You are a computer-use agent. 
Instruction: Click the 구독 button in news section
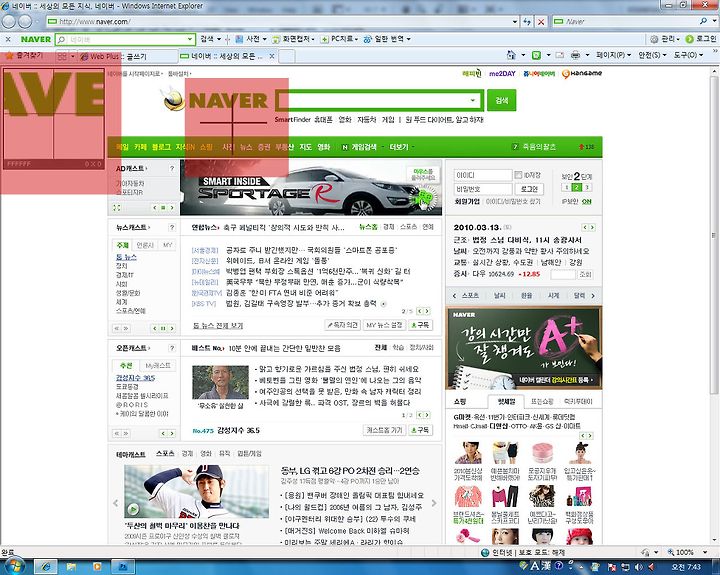pos(420,325)
